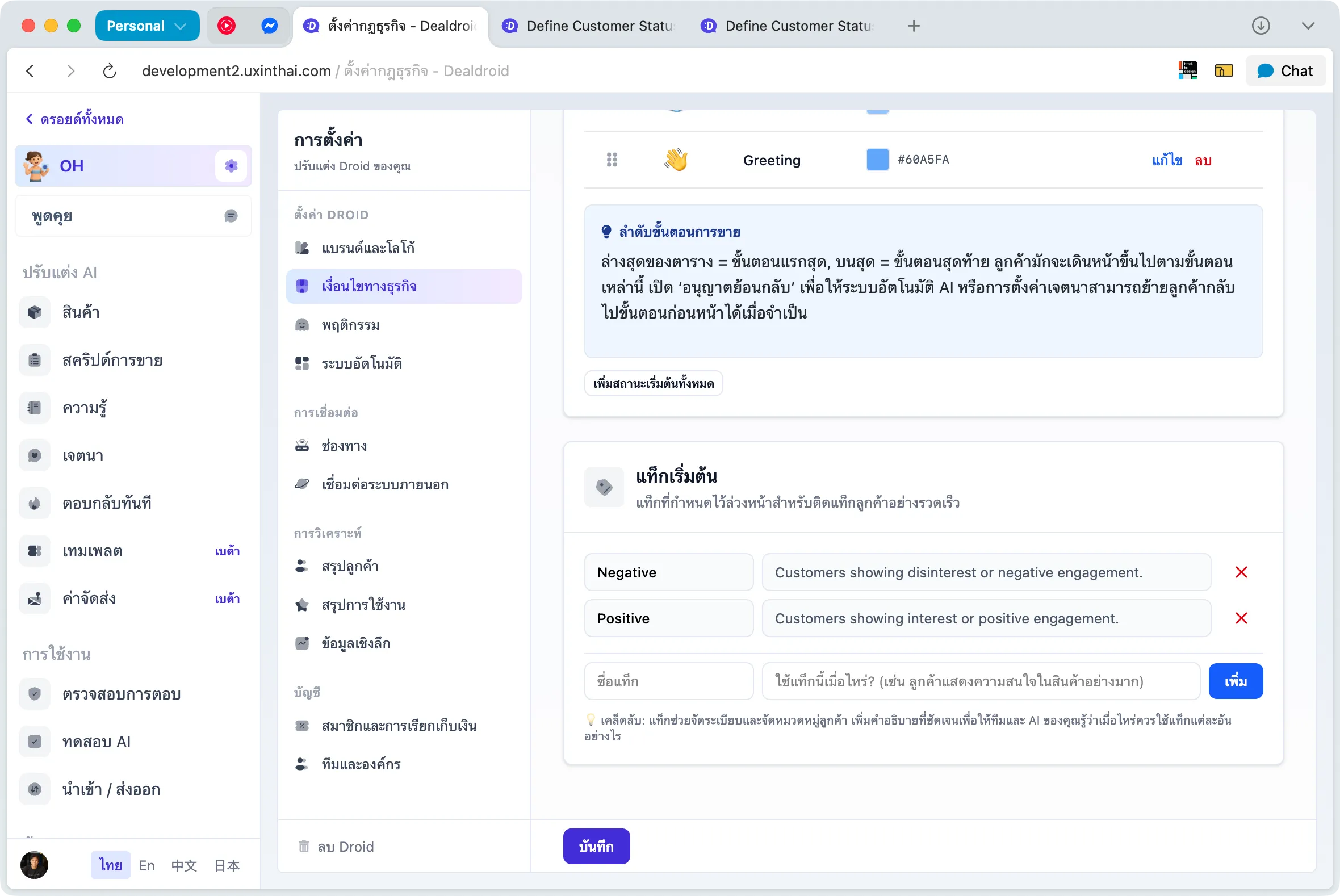The width and height of the screenshot is (1340, 896).
Task: Switch interface language to 日本
Action: point(227,865)
